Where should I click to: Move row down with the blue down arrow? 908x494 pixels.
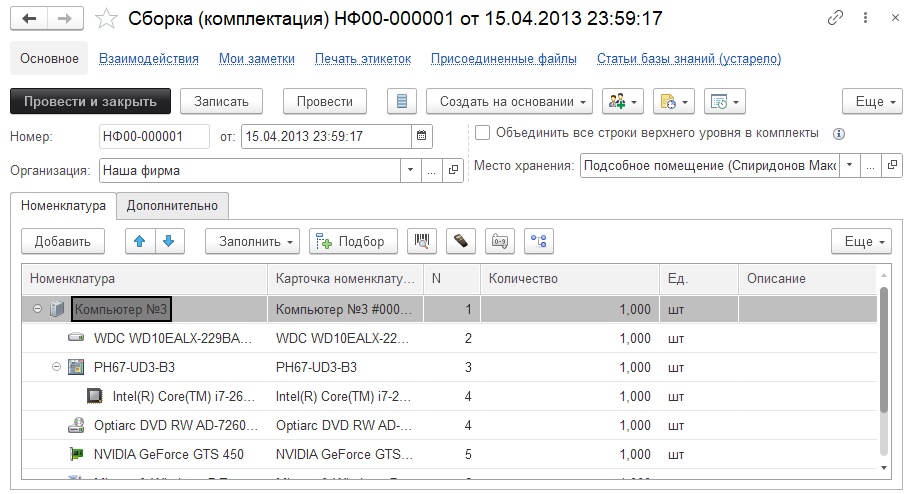168,241
